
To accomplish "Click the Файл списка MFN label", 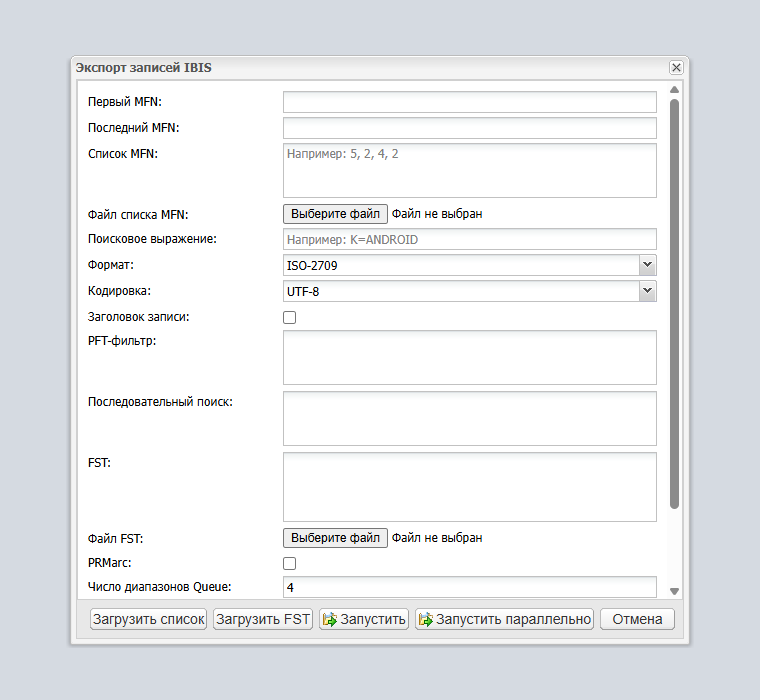I will click(138, 215).
